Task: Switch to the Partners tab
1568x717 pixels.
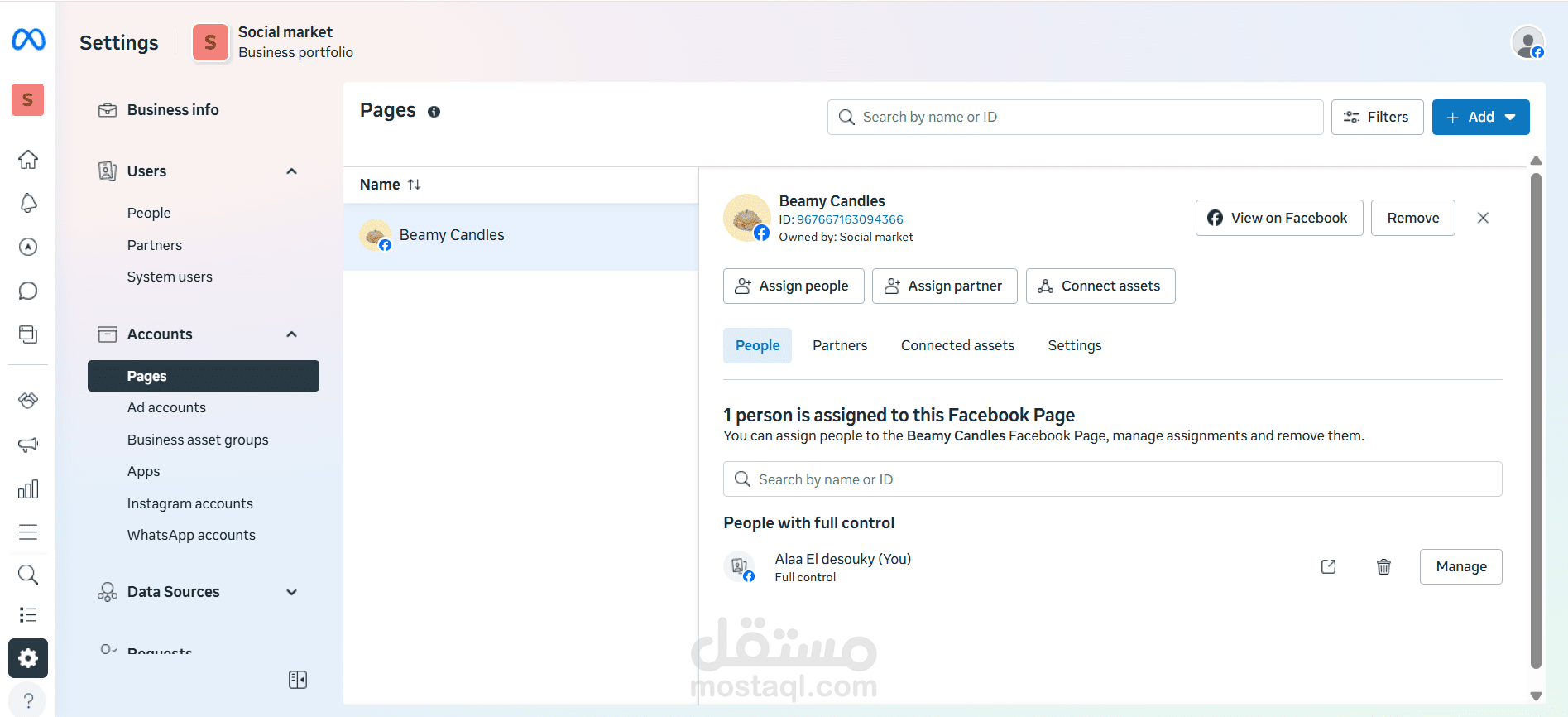Action: tap(840, 345)
